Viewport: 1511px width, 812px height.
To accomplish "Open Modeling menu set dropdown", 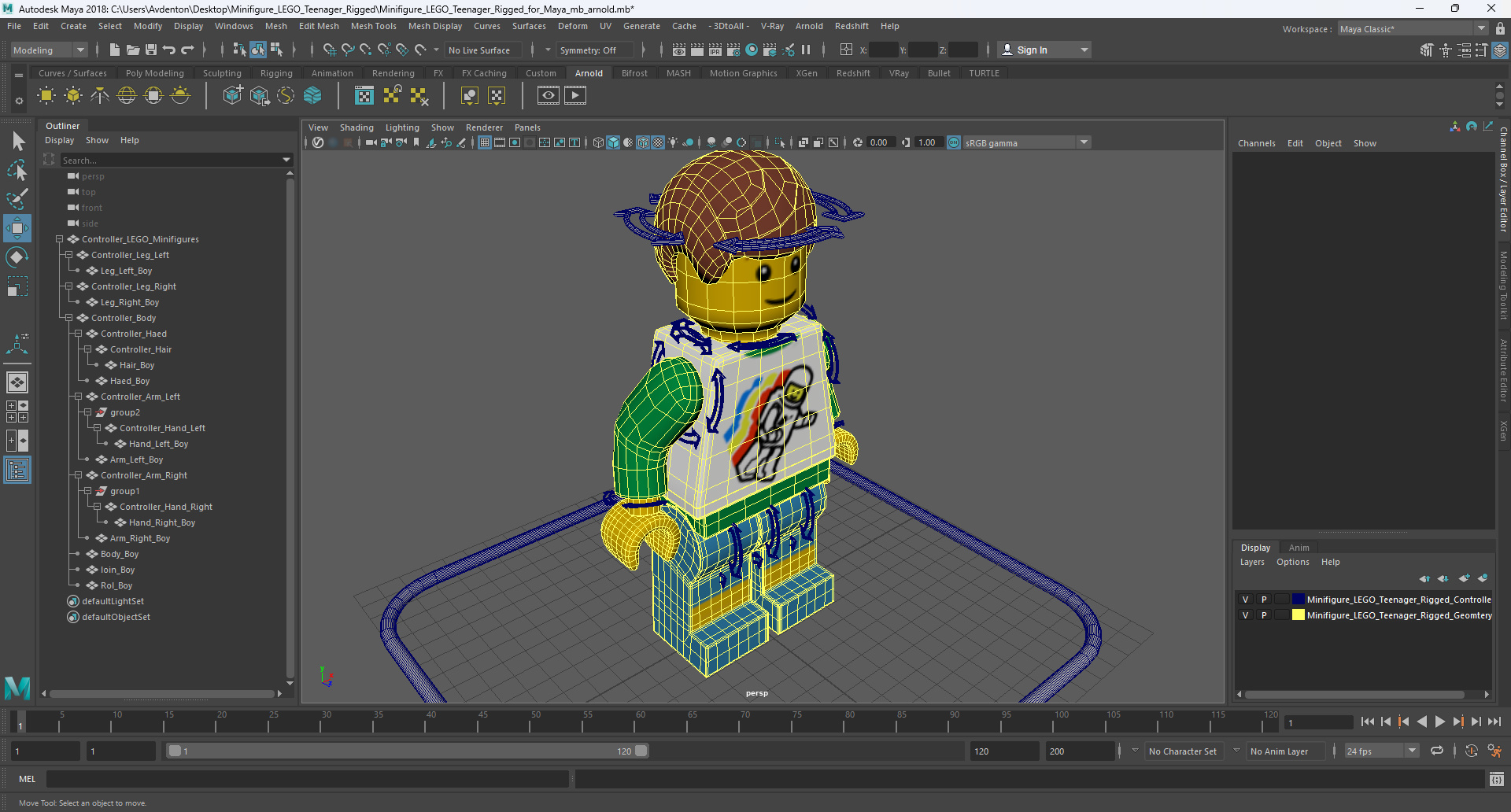I will (x=49, y=50).
